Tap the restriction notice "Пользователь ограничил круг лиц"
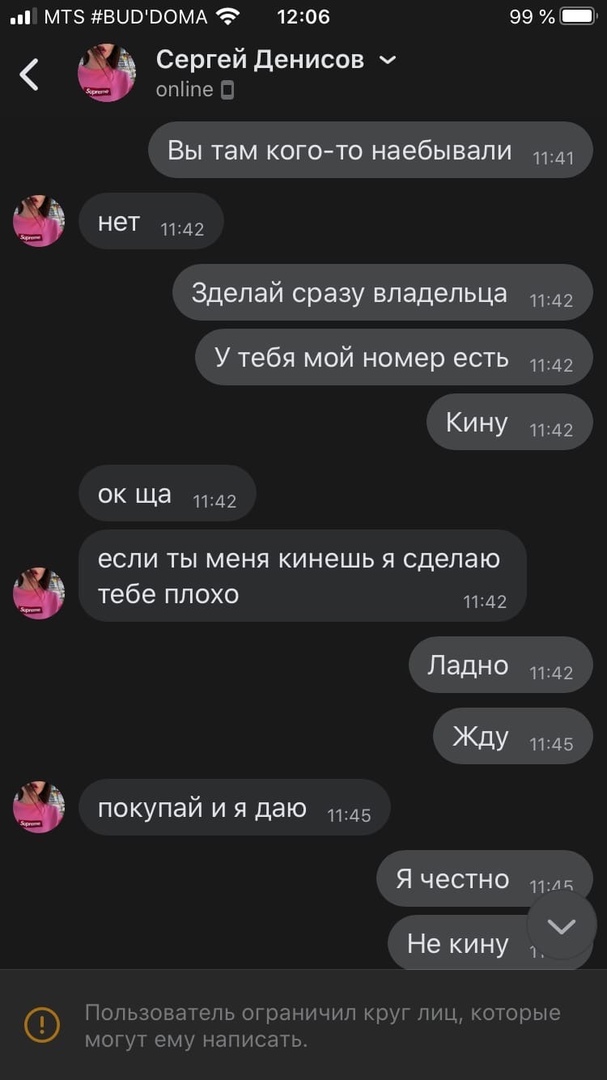Screen dimensions: 607x1080 pos(322,1025)
